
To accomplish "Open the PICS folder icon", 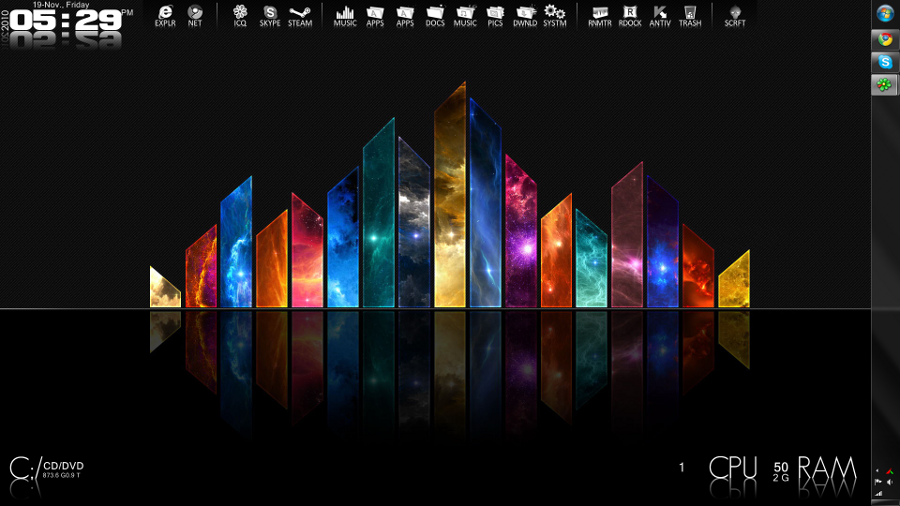I will coord(495,15).
